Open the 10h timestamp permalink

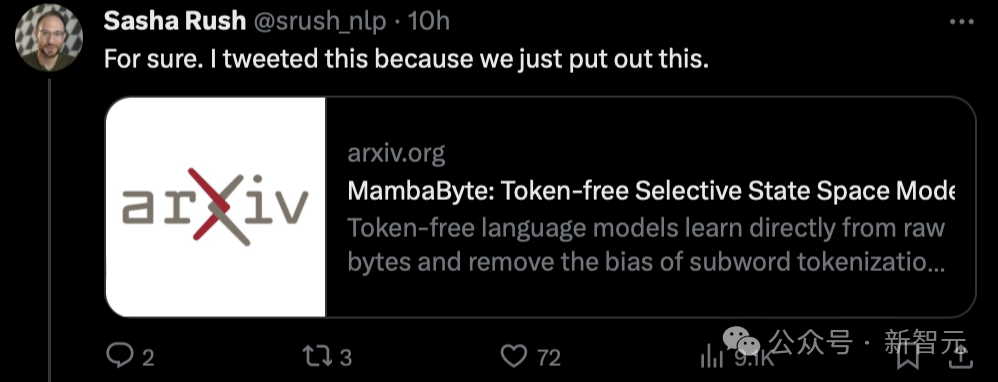pyautogui.click(x=428, y=22)
